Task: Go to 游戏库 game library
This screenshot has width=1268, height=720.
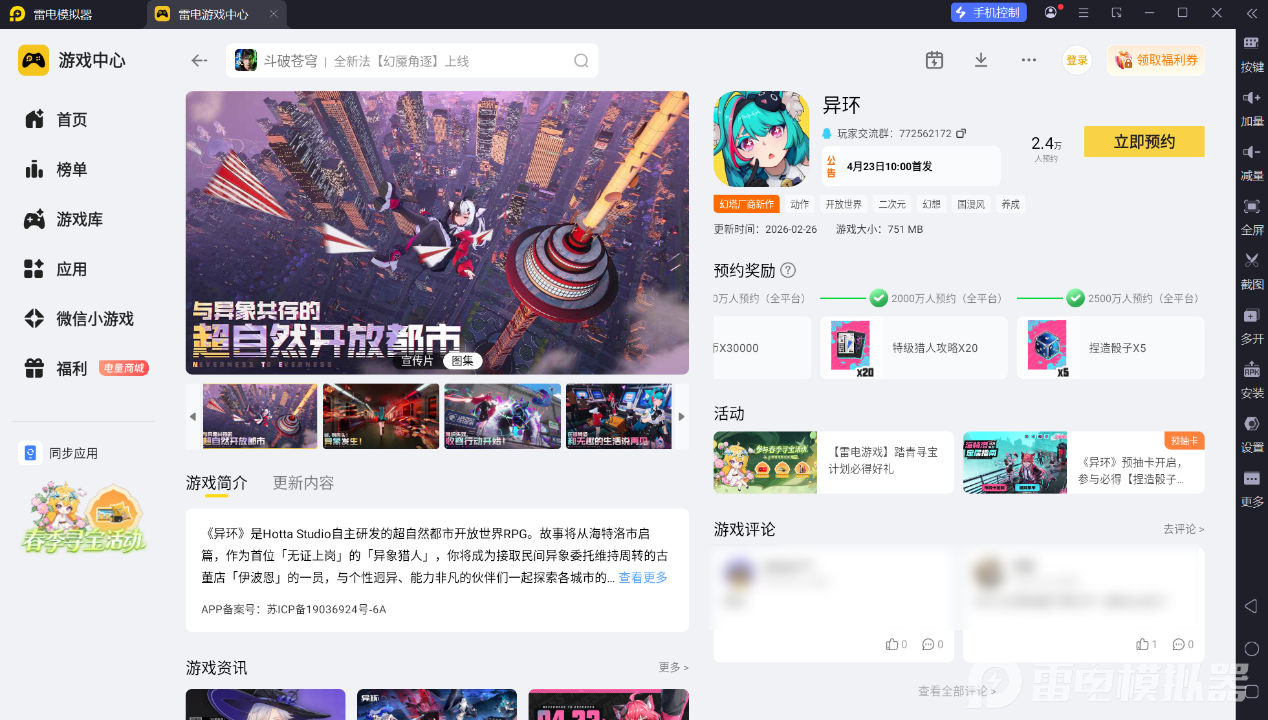Action: point(64,219)
